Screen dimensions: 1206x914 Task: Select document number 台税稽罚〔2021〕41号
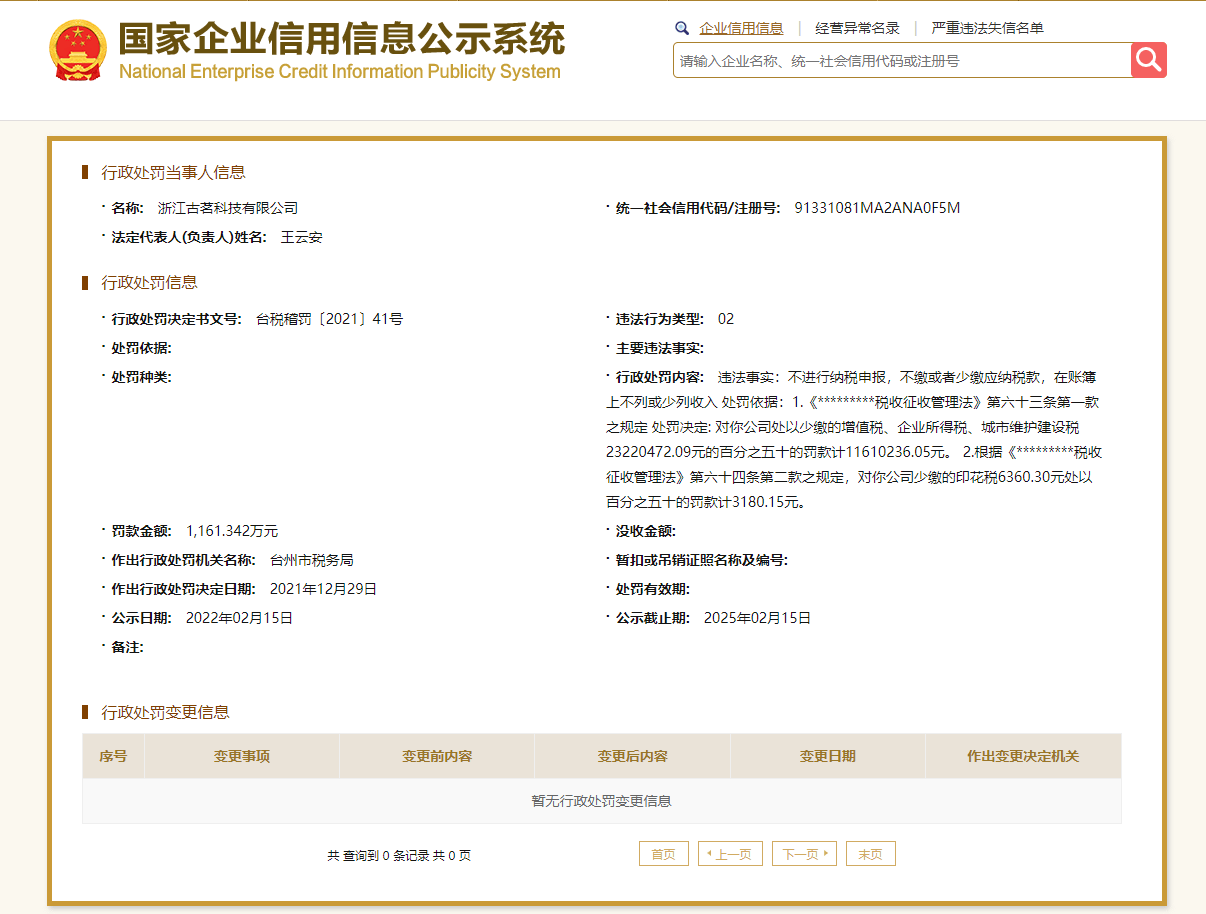[x=329, y=319]
